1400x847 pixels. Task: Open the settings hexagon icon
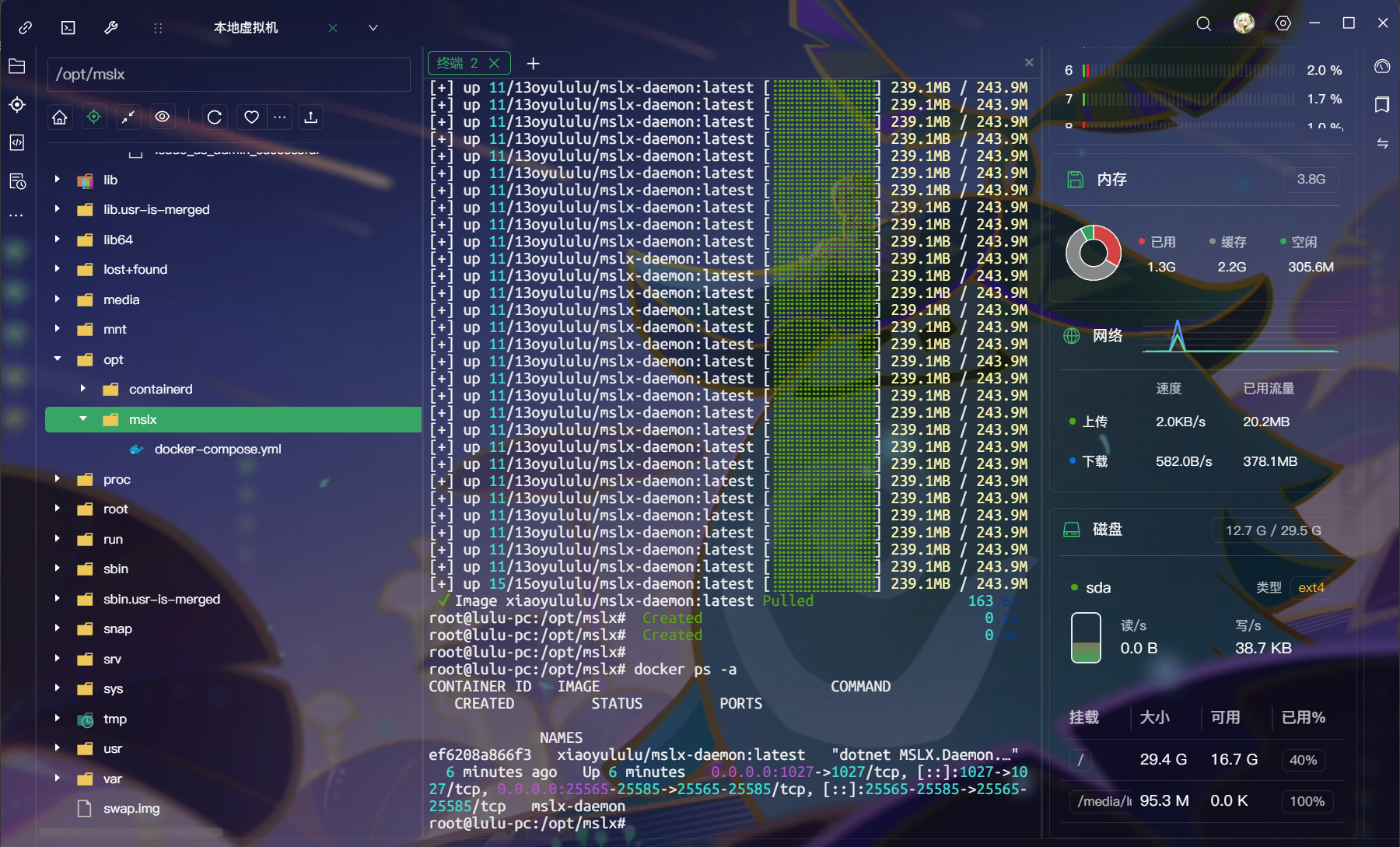(1283, 24)
